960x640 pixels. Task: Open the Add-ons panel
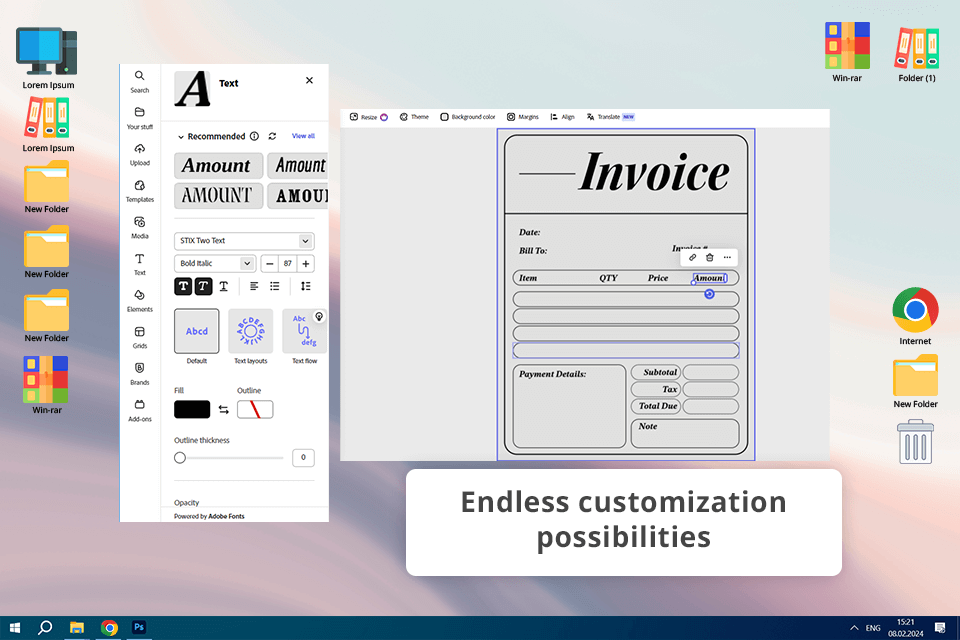[140, 410]
